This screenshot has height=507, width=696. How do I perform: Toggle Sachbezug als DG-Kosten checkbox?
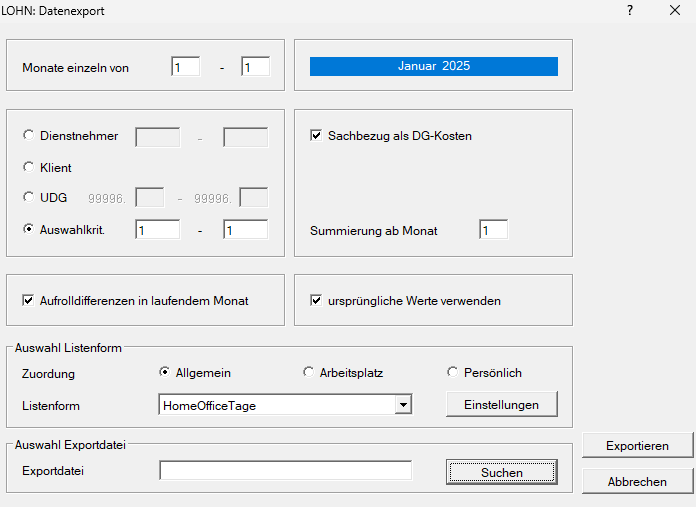point(317,136)
